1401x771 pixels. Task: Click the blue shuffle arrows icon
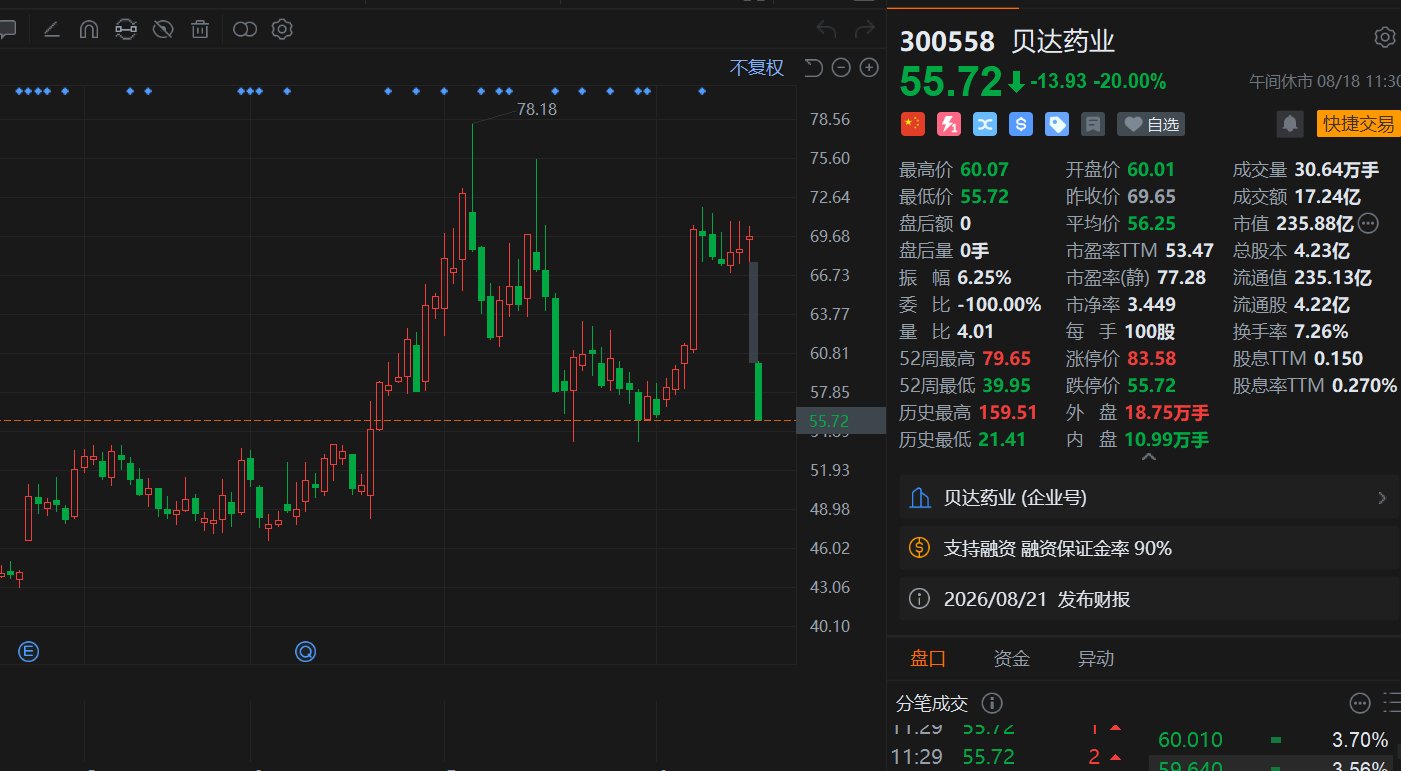click(x=985, y=124)
